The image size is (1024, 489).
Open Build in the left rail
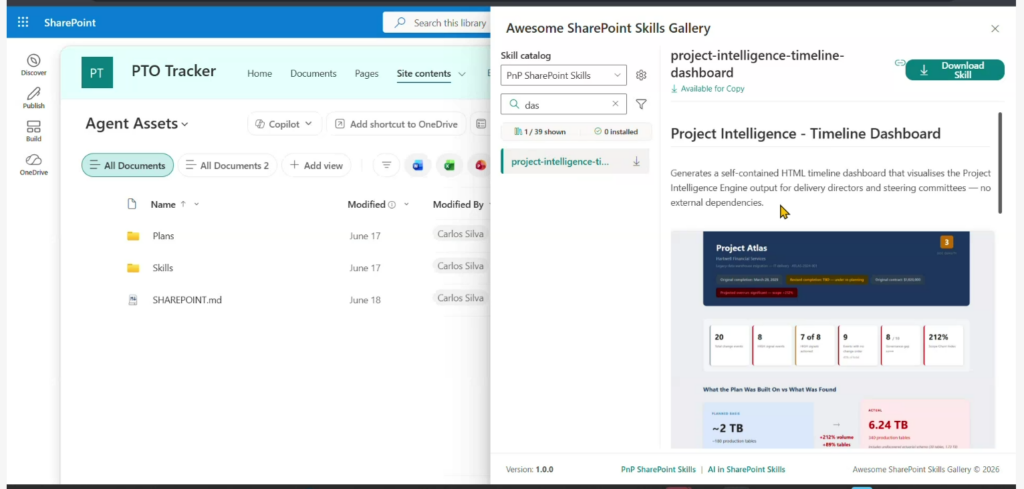coord(33,131)
